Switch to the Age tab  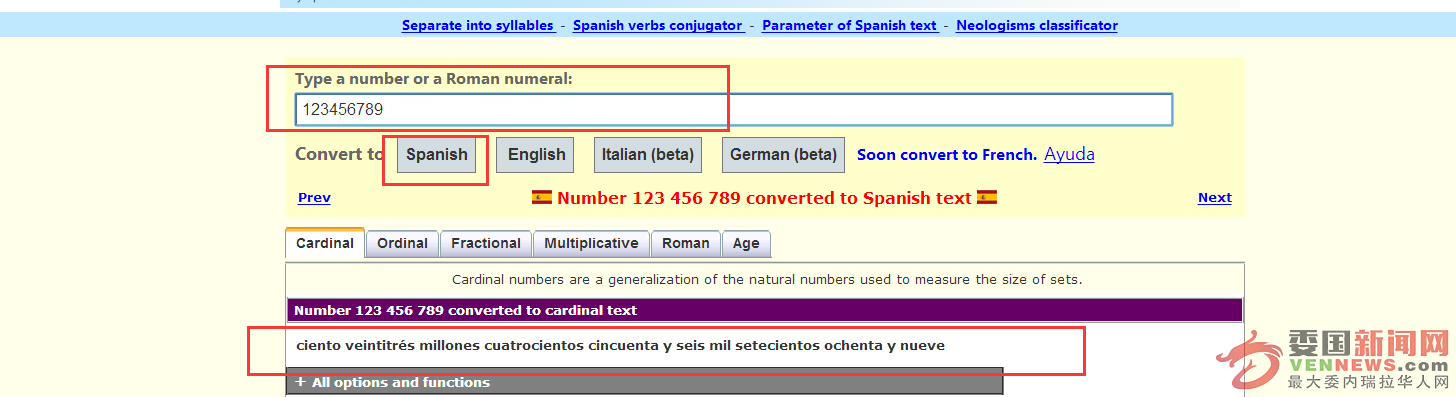click(746, 243)
